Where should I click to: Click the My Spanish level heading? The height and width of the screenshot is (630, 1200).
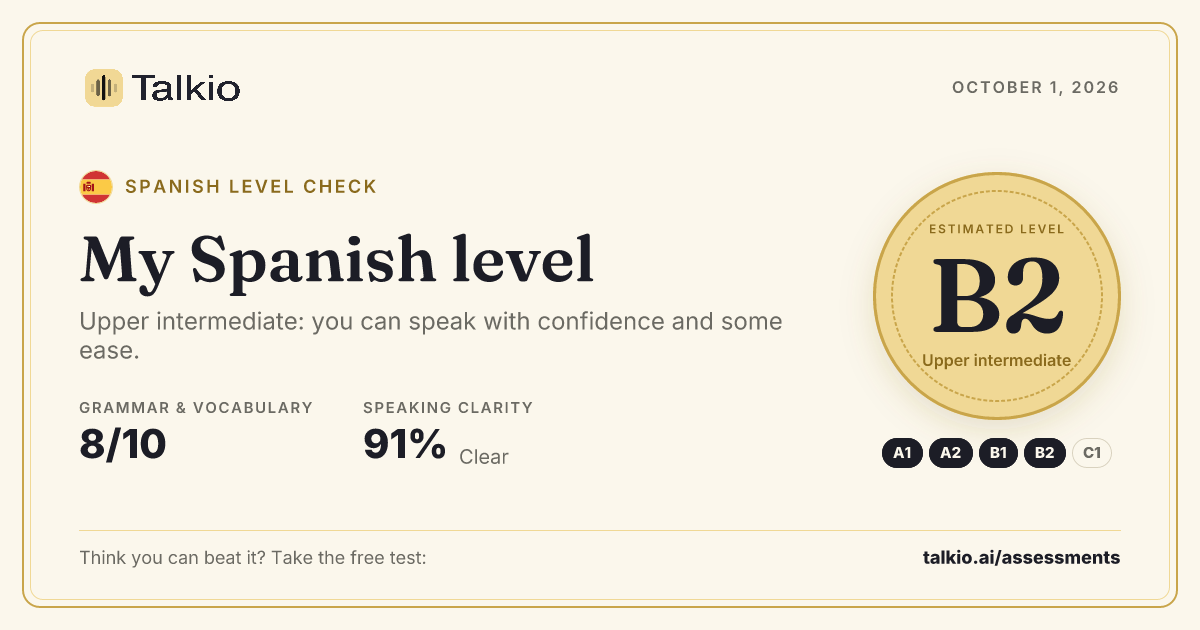pyautogui.click(x=337, y=260)
